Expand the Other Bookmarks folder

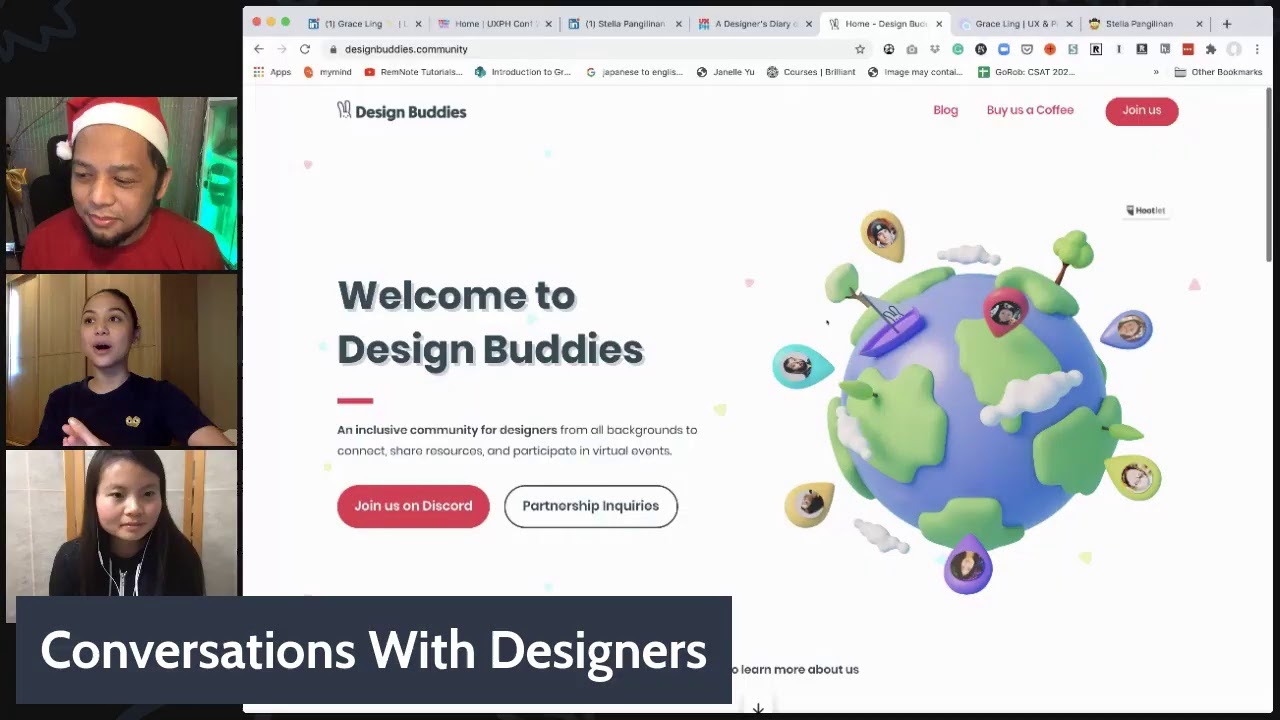pos(1218,72)
